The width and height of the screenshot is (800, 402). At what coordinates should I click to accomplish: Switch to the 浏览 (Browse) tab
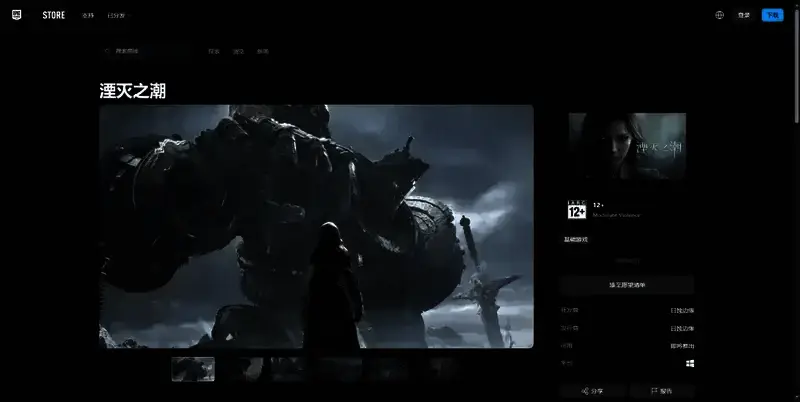[238, 51]
